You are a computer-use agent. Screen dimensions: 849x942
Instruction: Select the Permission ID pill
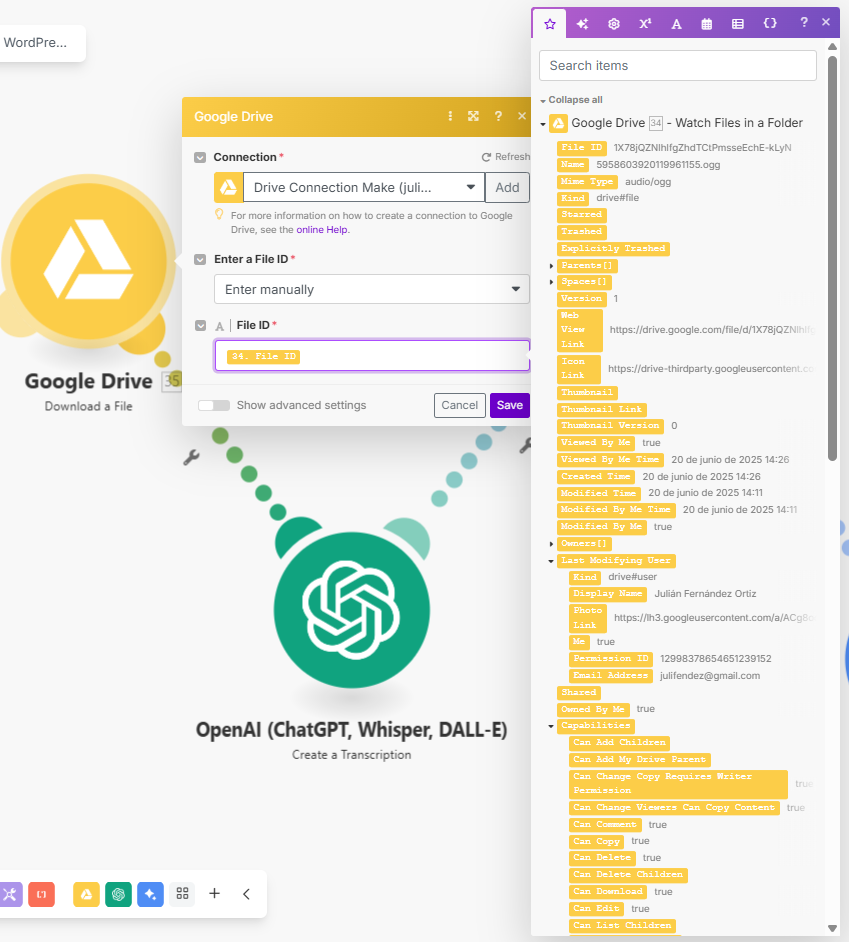[610, 659]
